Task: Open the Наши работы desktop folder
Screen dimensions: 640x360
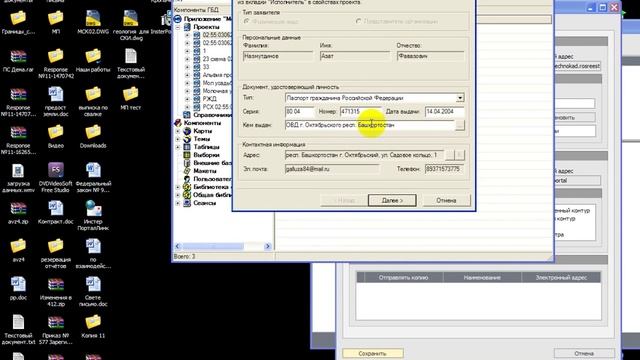Action: [93, 60]
